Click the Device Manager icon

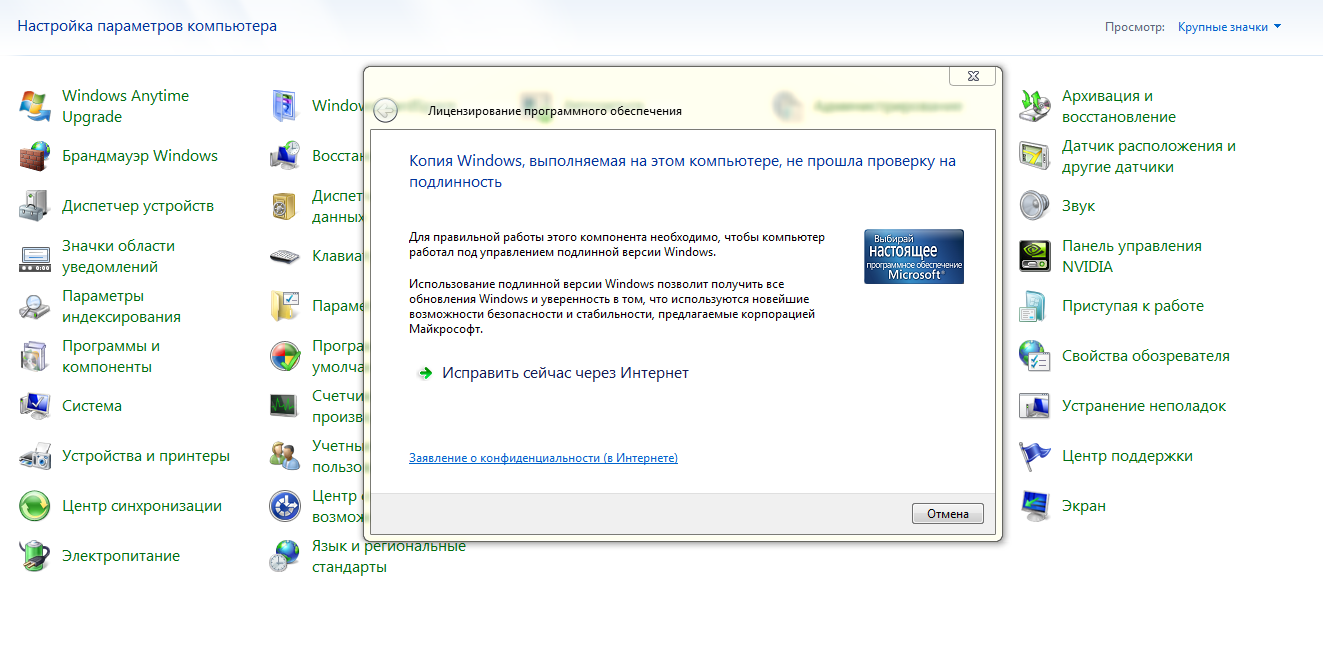click(x=35, y=206)
